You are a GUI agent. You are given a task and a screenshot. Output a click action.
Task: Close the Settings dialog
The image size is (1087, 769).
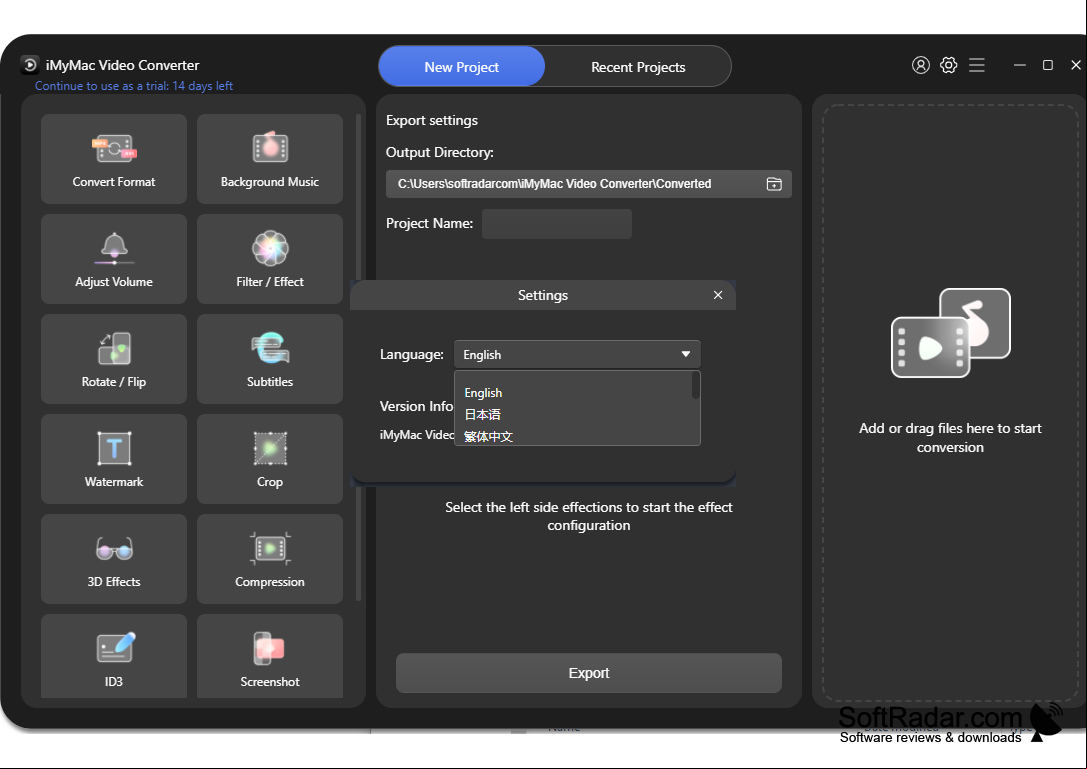tap(718, 295)
